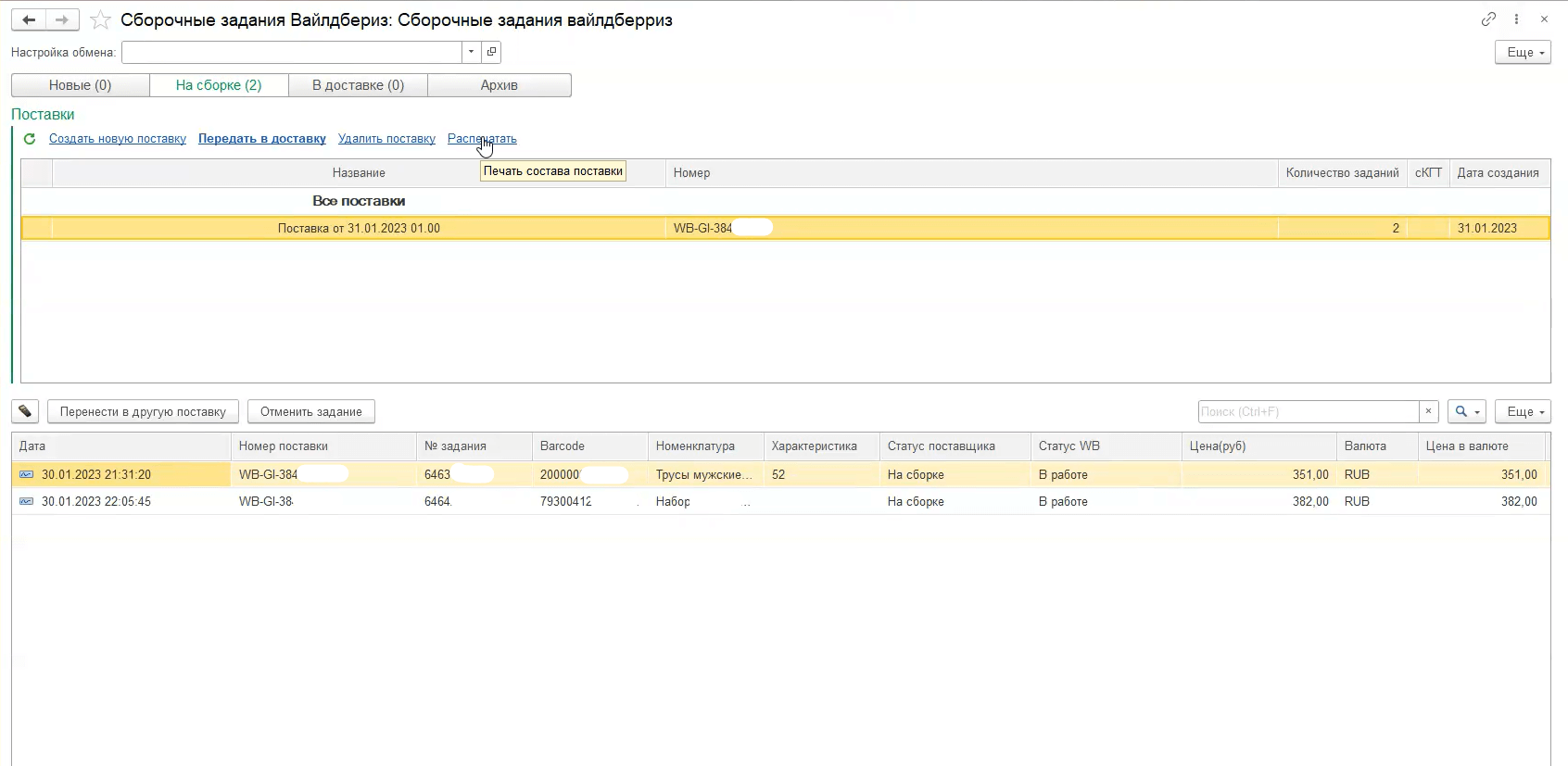Expand Настройка обмена dropdown list

coord(471,52)
